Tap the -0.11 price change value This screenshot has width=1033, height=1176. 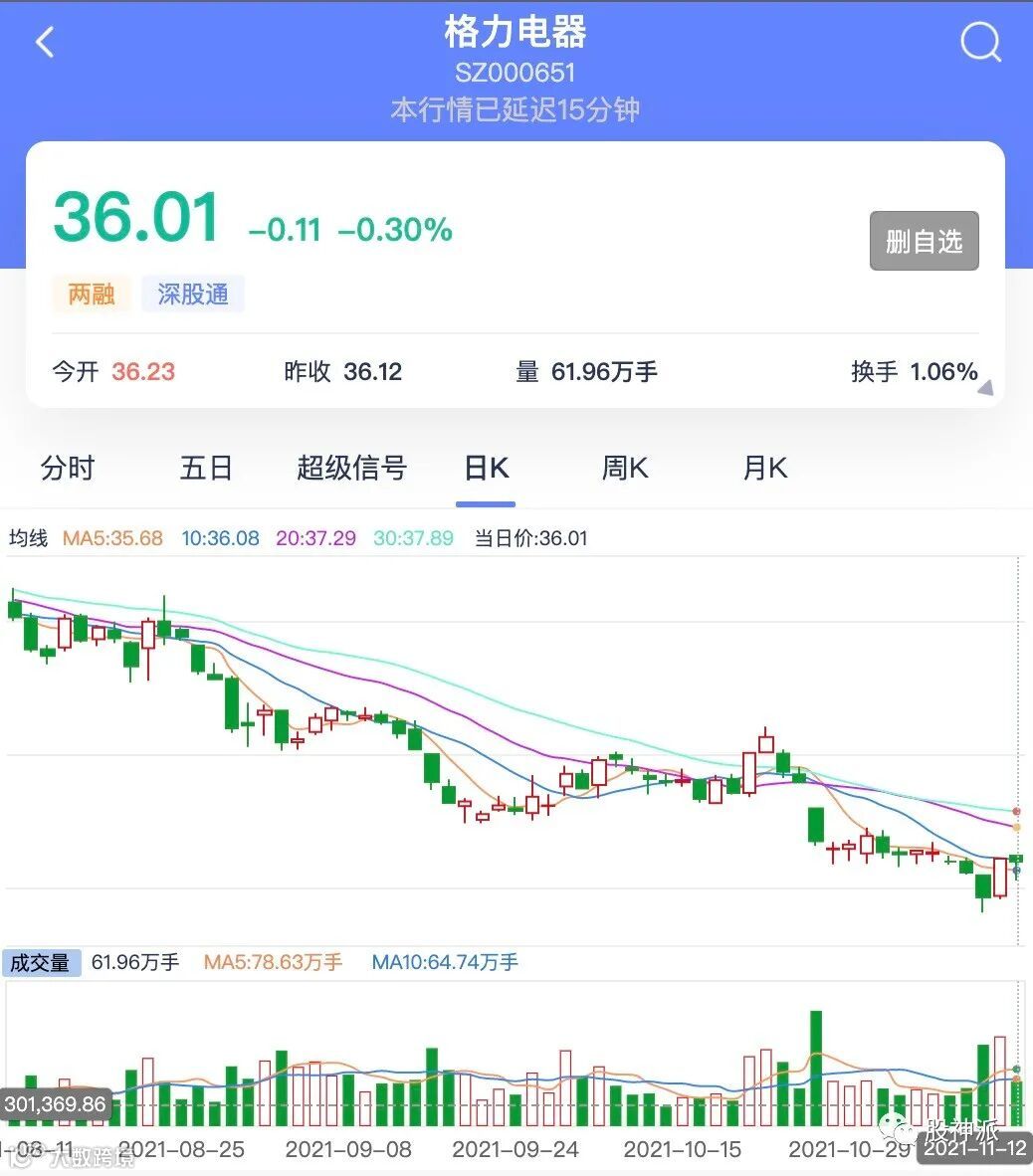pos(285,230)
